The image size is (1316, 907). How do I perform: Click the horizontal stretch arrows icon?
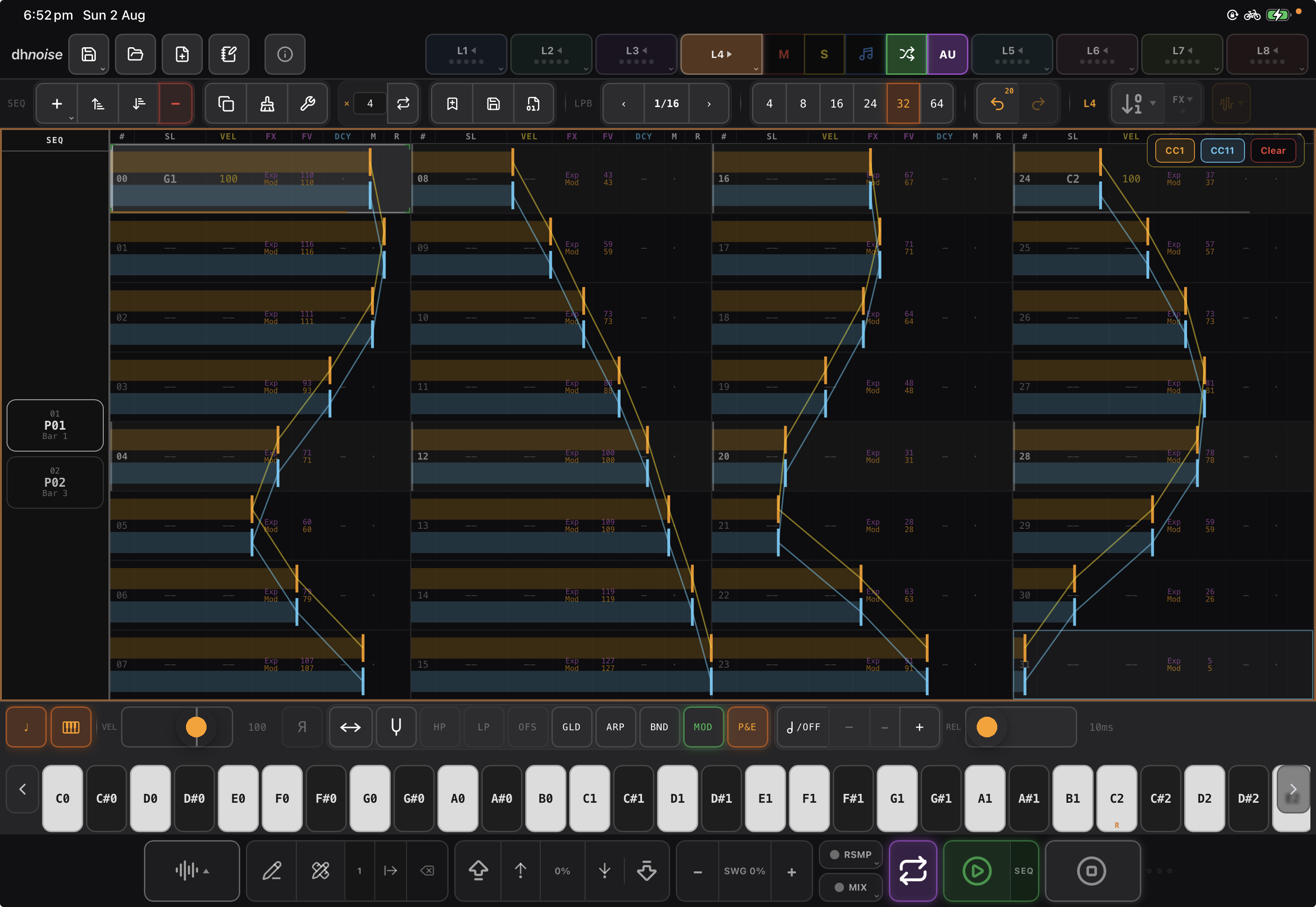(x=350, y=727)
